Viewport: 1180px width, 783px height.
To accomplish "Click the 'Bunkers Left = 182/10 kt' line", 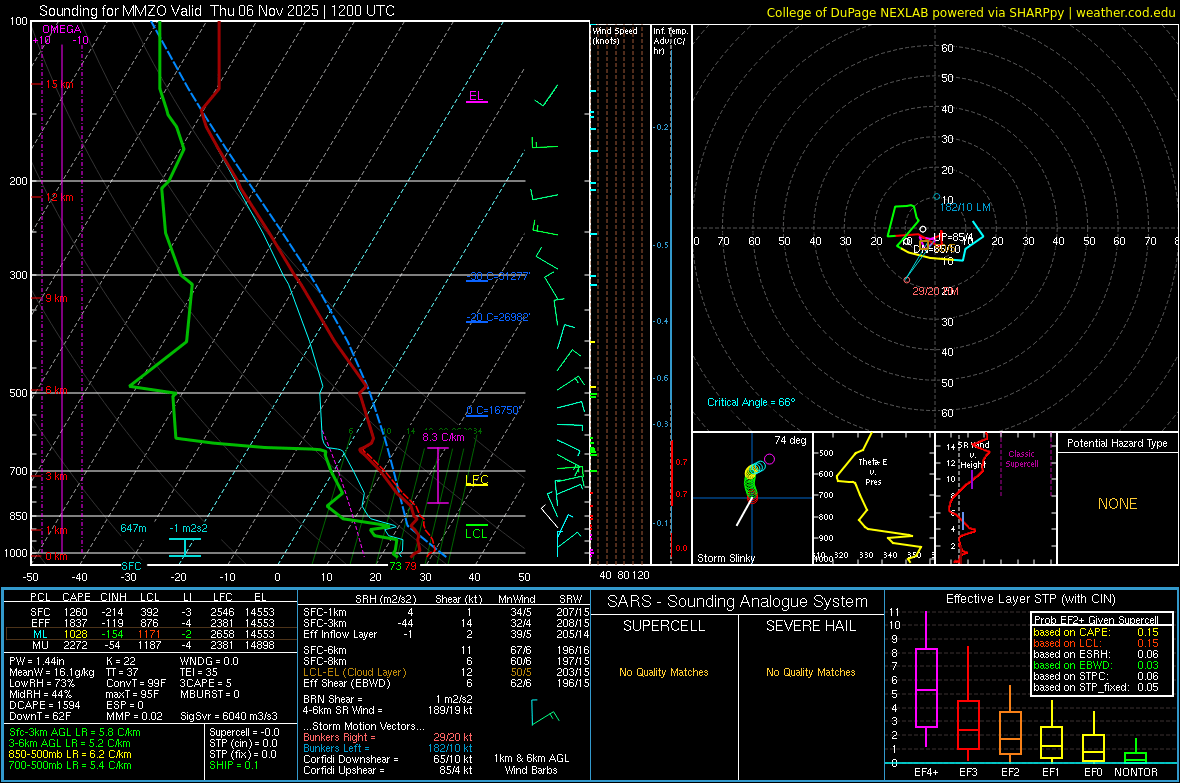I will [388, 748].
